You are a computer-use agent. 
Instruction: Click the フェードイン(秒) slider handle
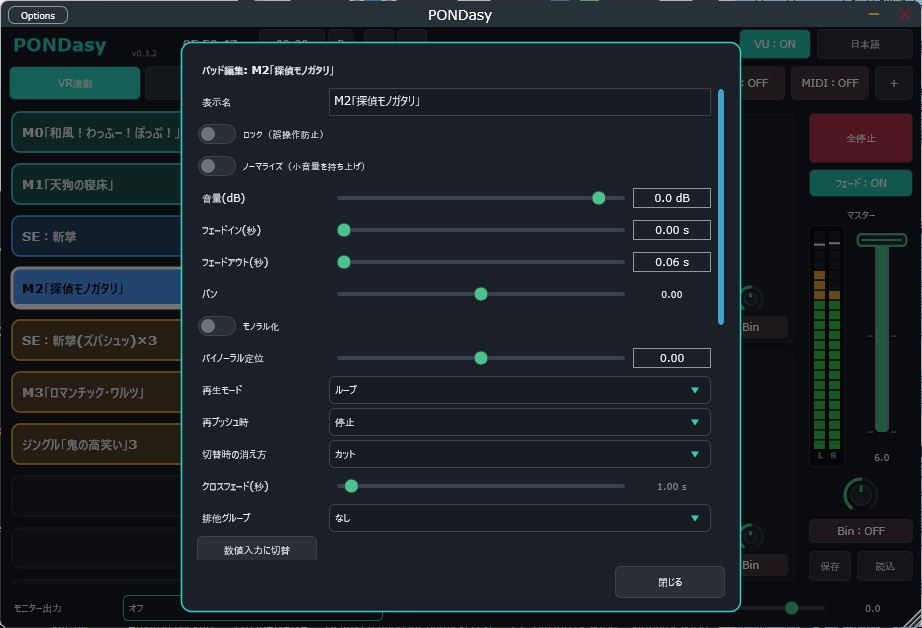[344, 230]
